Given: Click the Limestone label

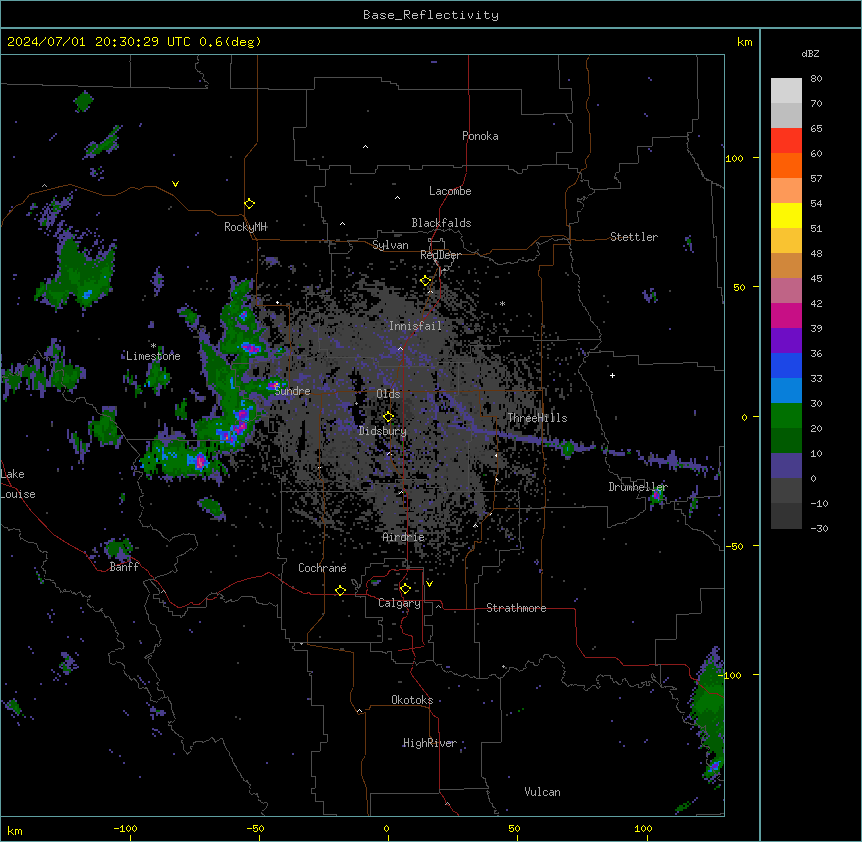Looking at the screenshot, I should (x=153, y=356).
